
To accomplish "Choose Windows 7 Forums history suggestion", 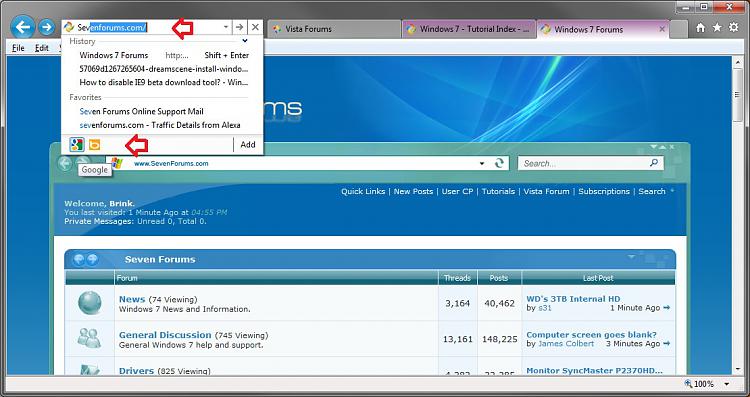I will click(163, 55).
